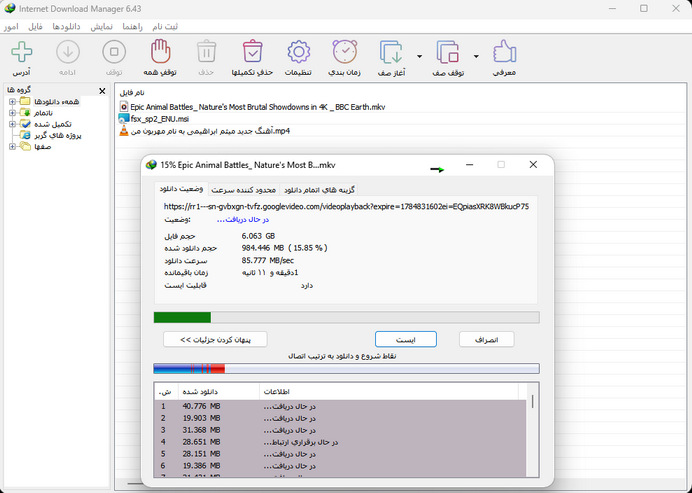Viewport: 692px width, 493px height.
Task: Click the نام فایل column header
Action: [132, 93]
